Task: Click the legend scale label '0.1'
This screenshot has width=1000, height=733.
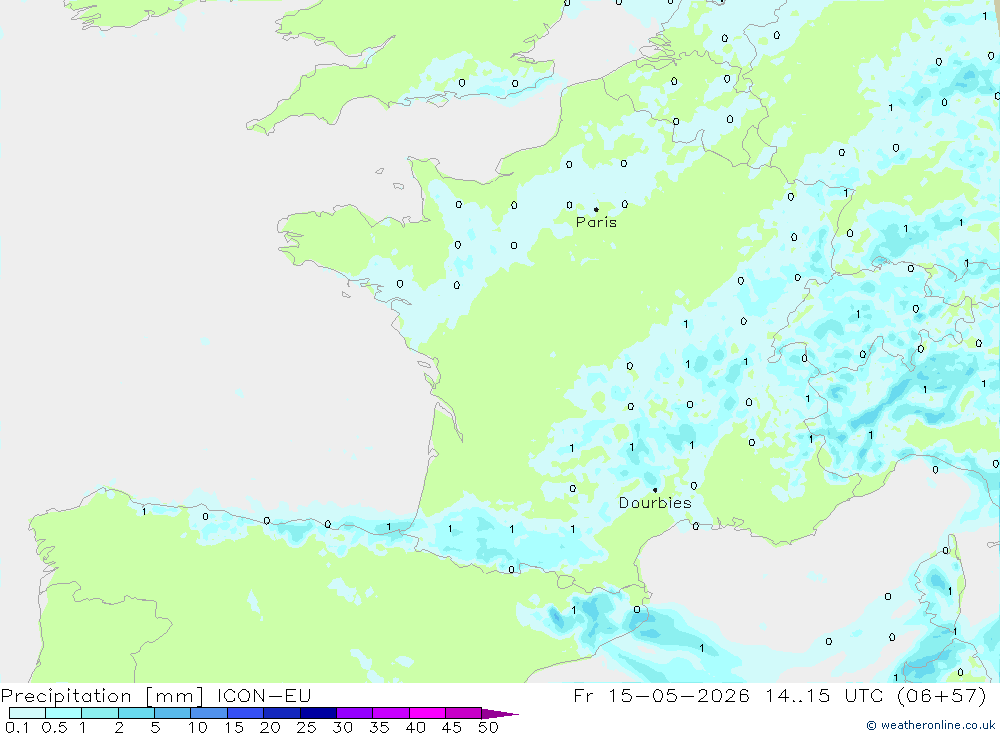Action: tap(17, 727)
